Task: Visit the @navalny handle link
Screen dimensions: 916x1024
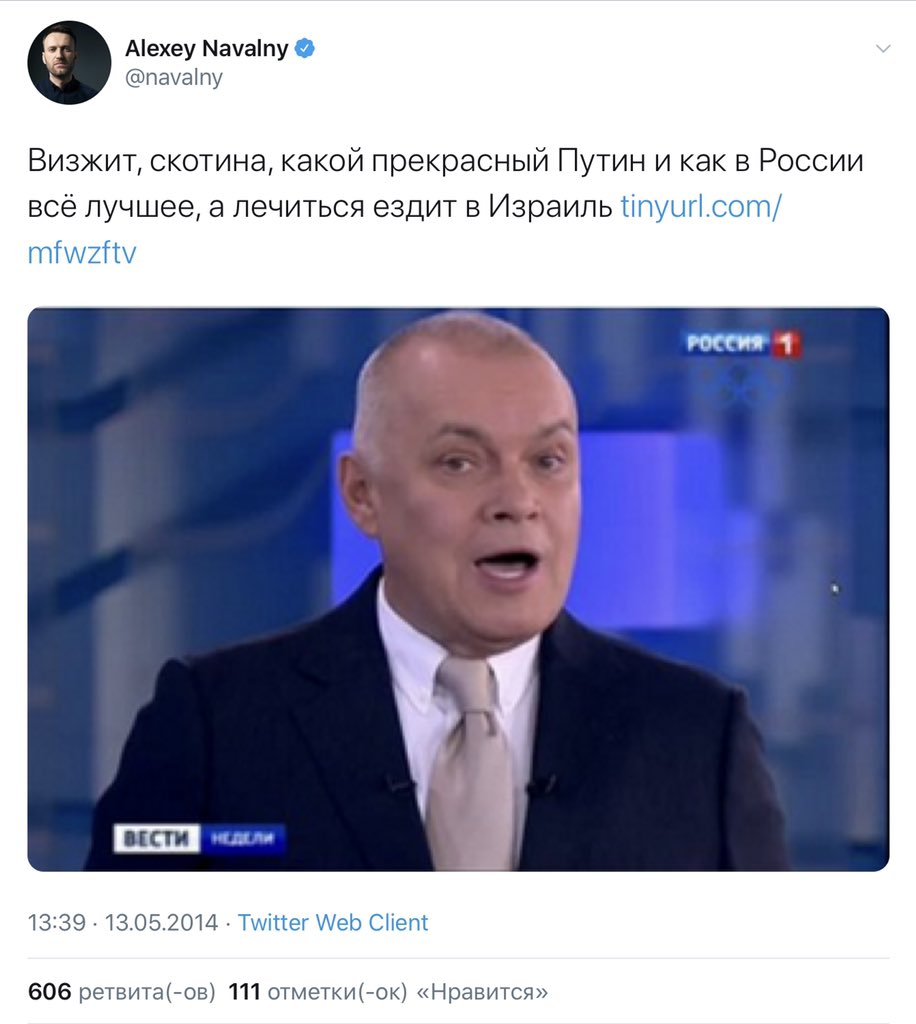Action: click(x=174, y=77)
